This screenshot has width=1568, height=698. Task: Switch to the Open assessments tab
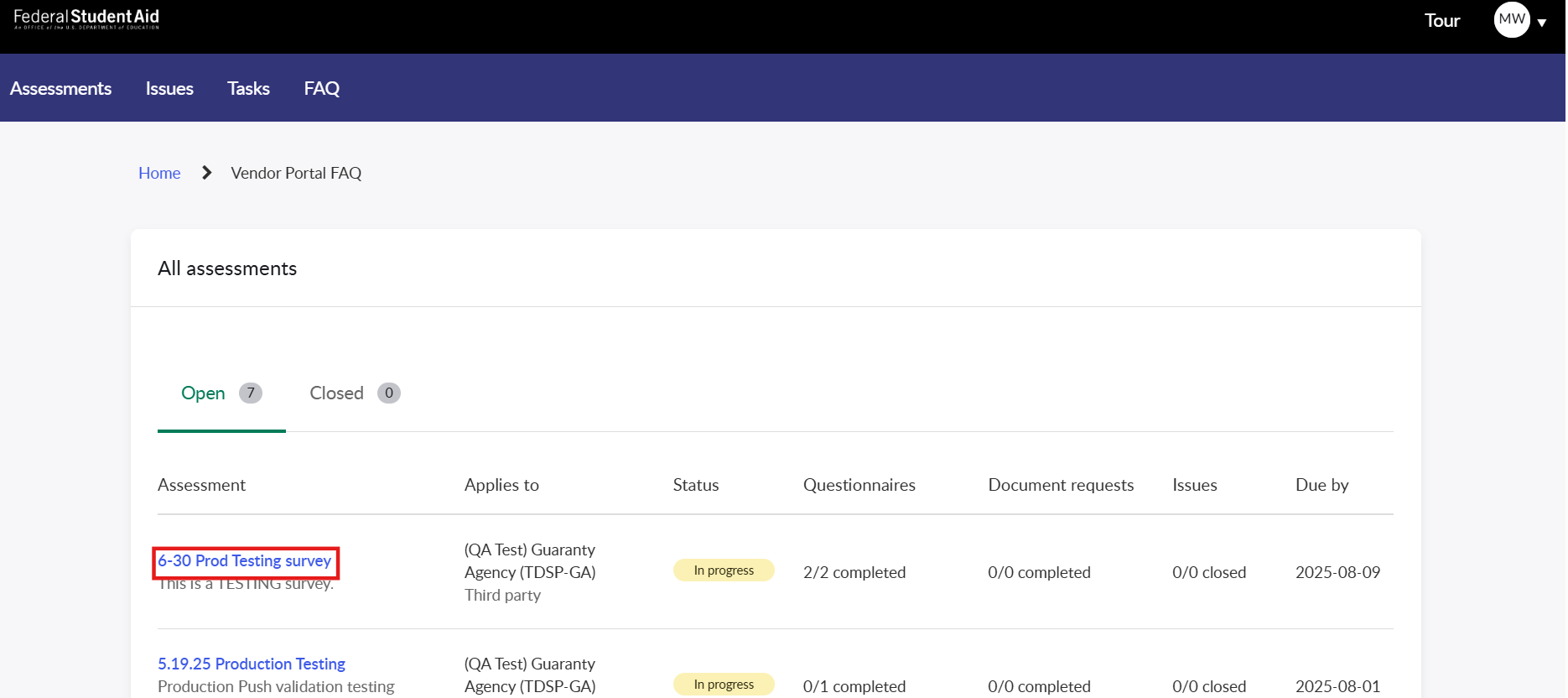coord(203,393)
